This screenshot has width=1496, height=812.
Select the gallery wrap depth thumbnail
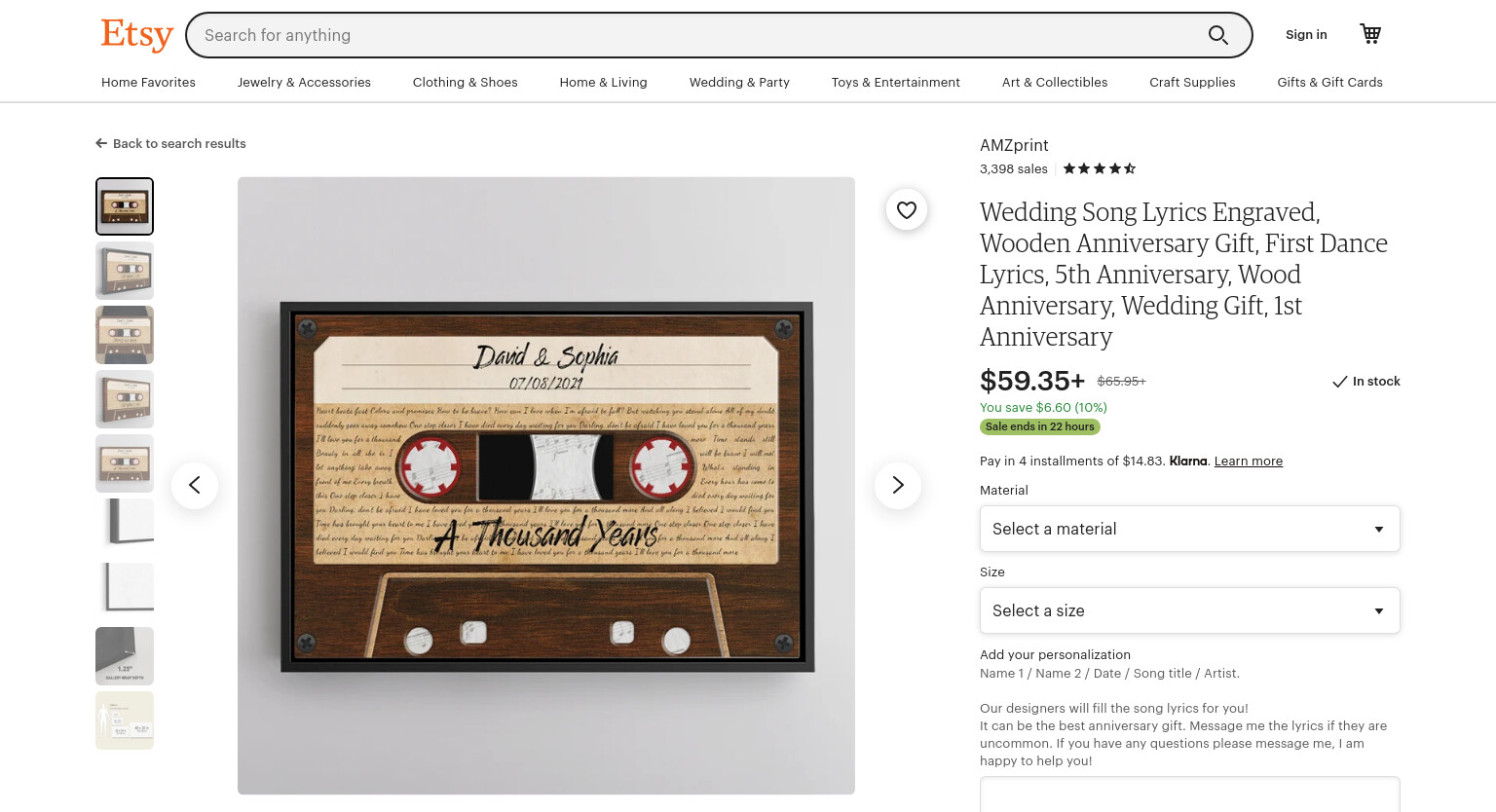125,656
